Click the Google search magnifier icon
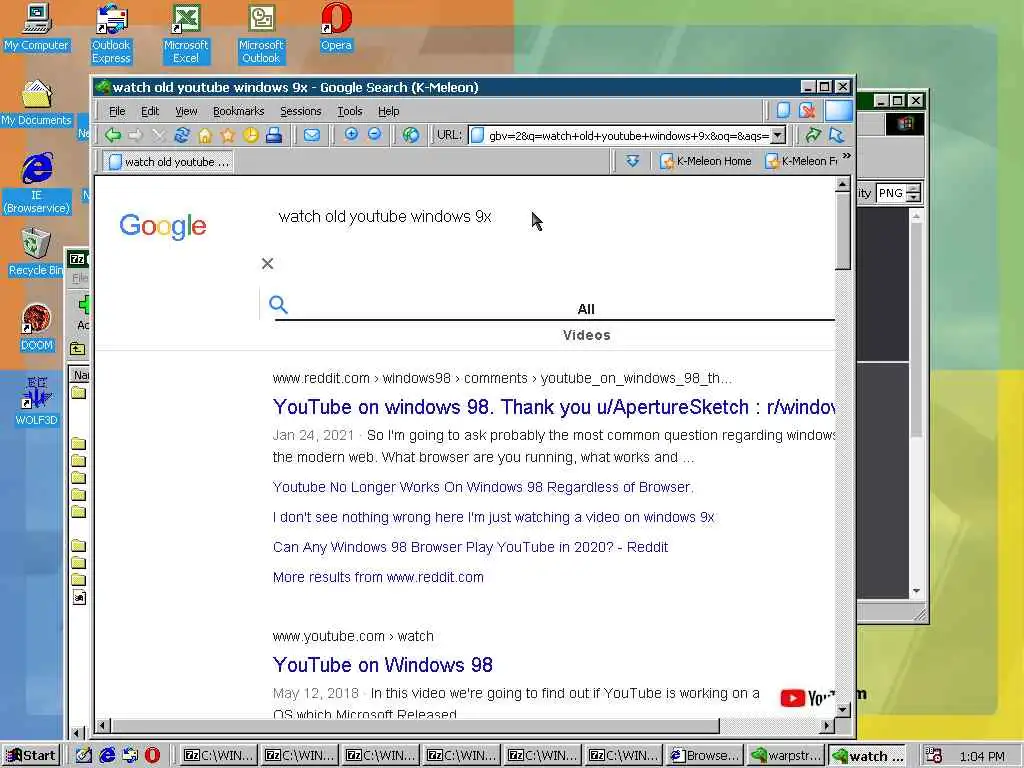This screenshot has height=768, width=1024. [x=278, y=304]
